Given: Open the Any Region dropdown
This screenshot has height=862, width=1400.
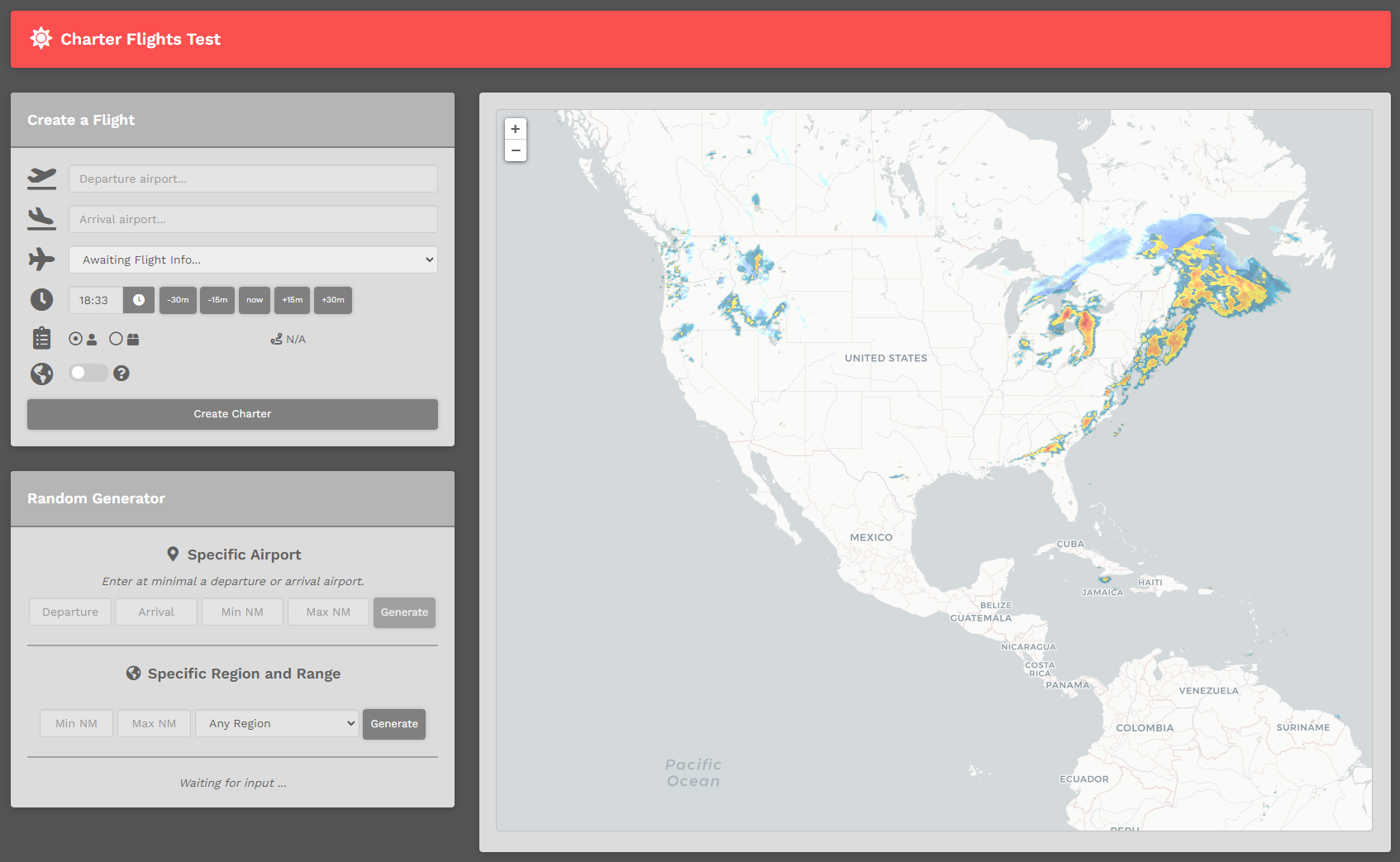Looking at the screenshot, I should point(277,723).
